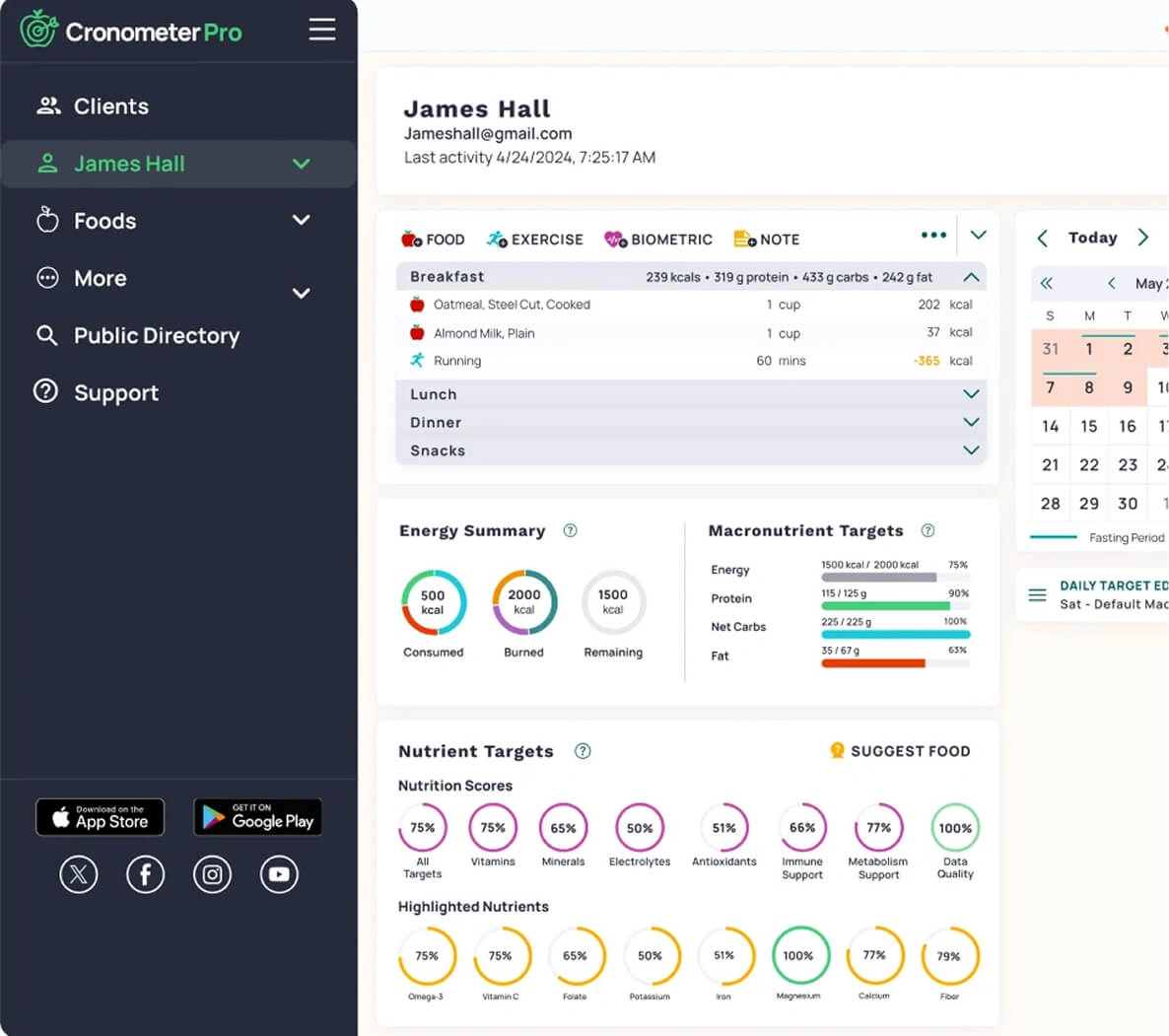Collapse the Breakfast section
This screenshot has width=1169, height=1036.
coord(971,277)
